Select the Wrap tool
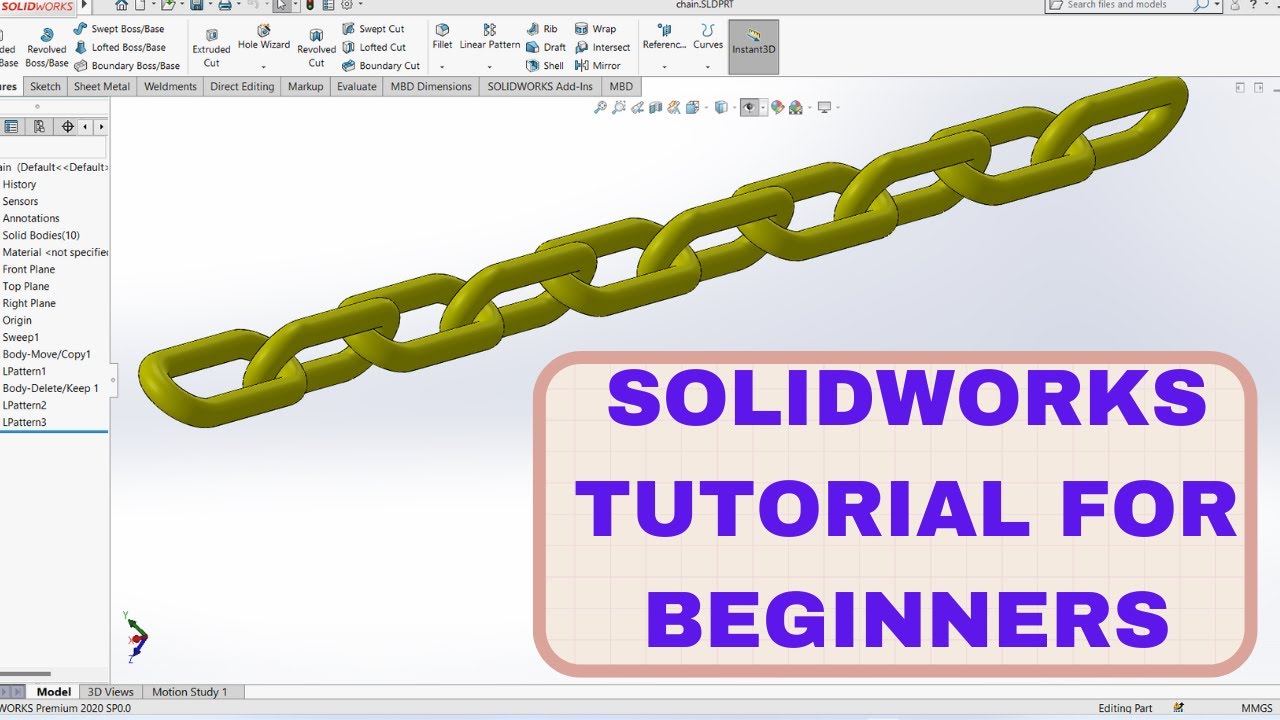Viewport: 1280px width, 720px height. pos(595,29)
